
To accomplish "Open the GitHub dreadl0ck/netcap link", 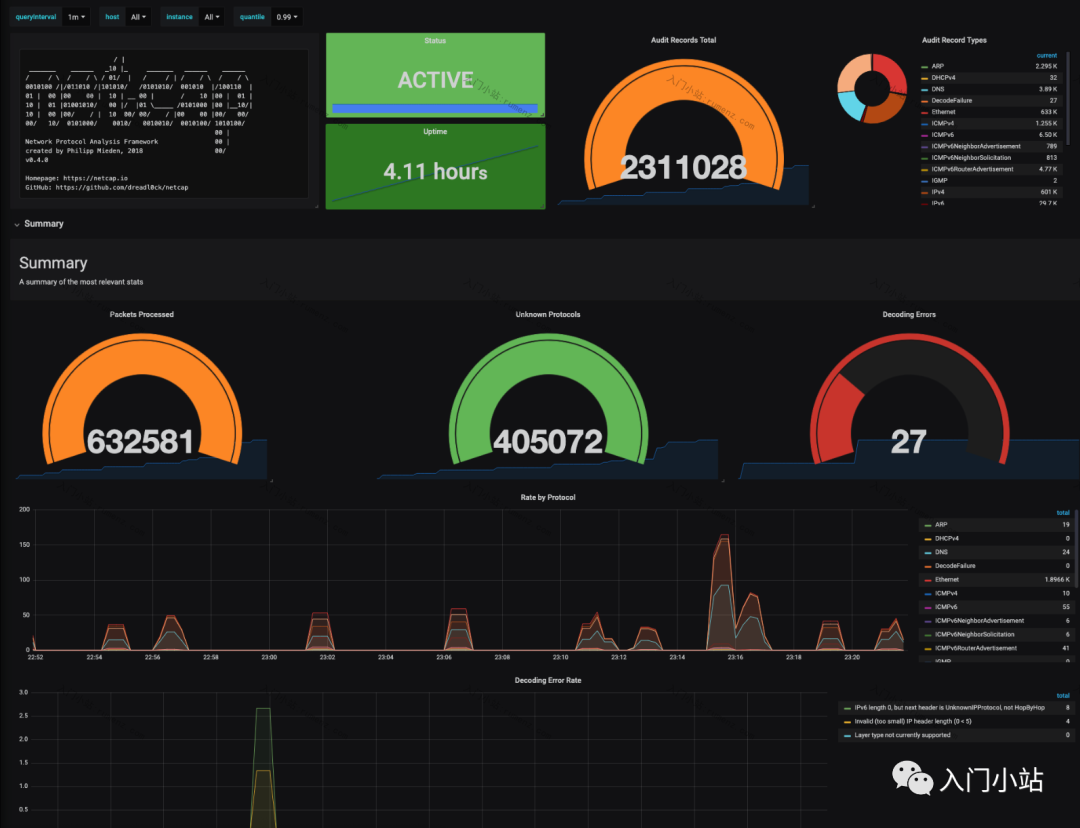I will pos(121,187).
